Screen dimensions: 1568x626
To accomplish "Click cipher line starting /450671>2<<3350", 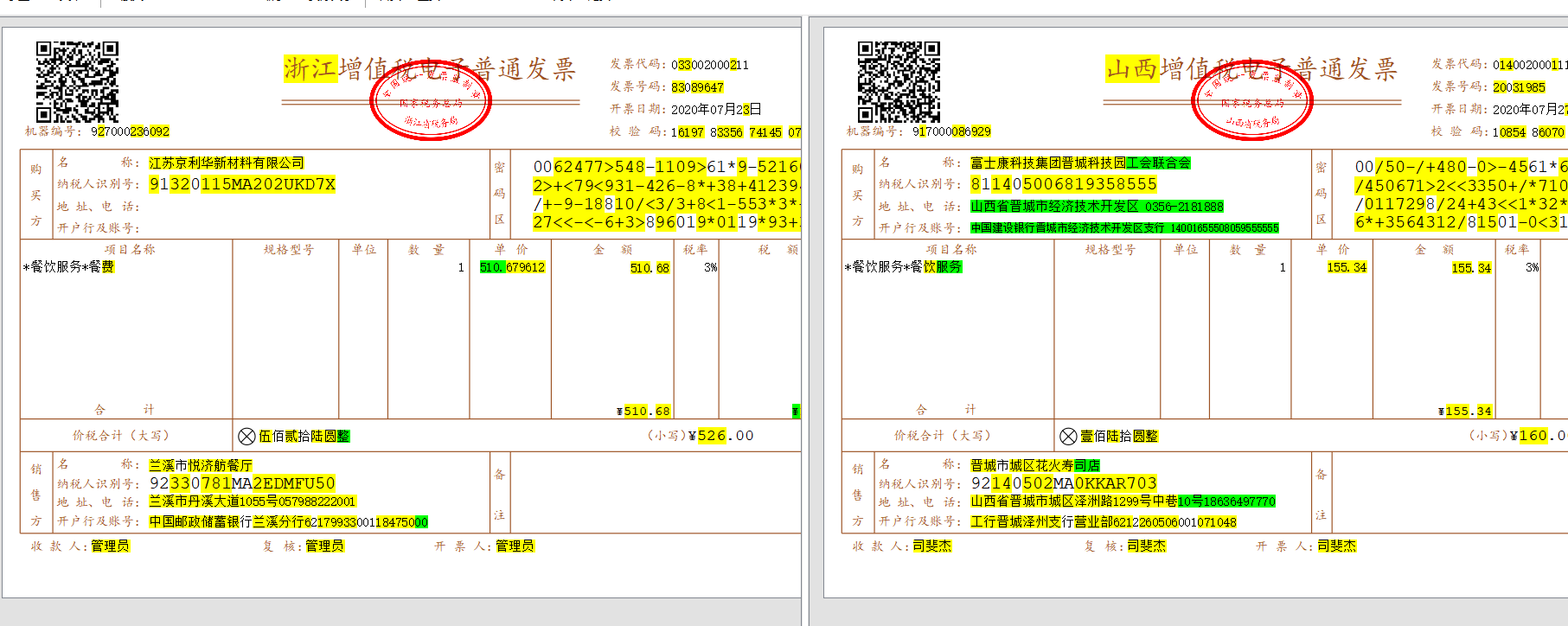I will click(x=1461, y=185).
